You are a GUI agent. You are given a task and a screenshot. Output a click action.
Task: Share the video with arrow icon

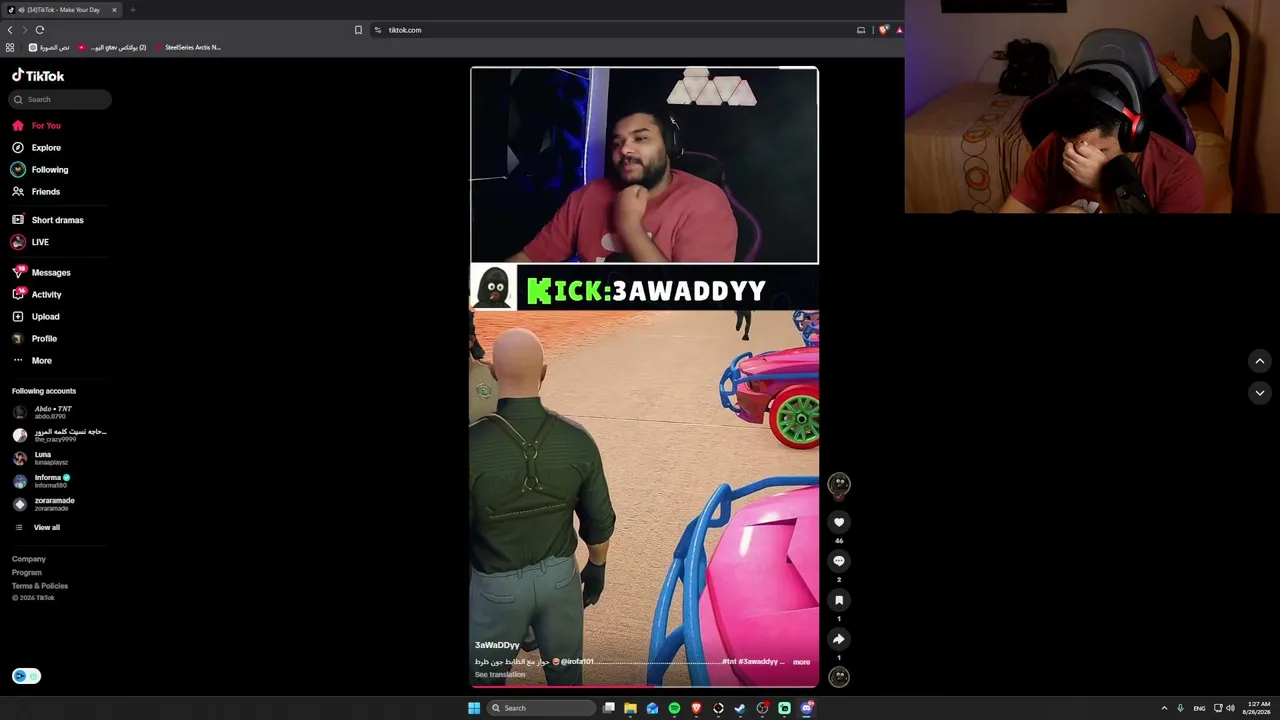pos(839,639)
